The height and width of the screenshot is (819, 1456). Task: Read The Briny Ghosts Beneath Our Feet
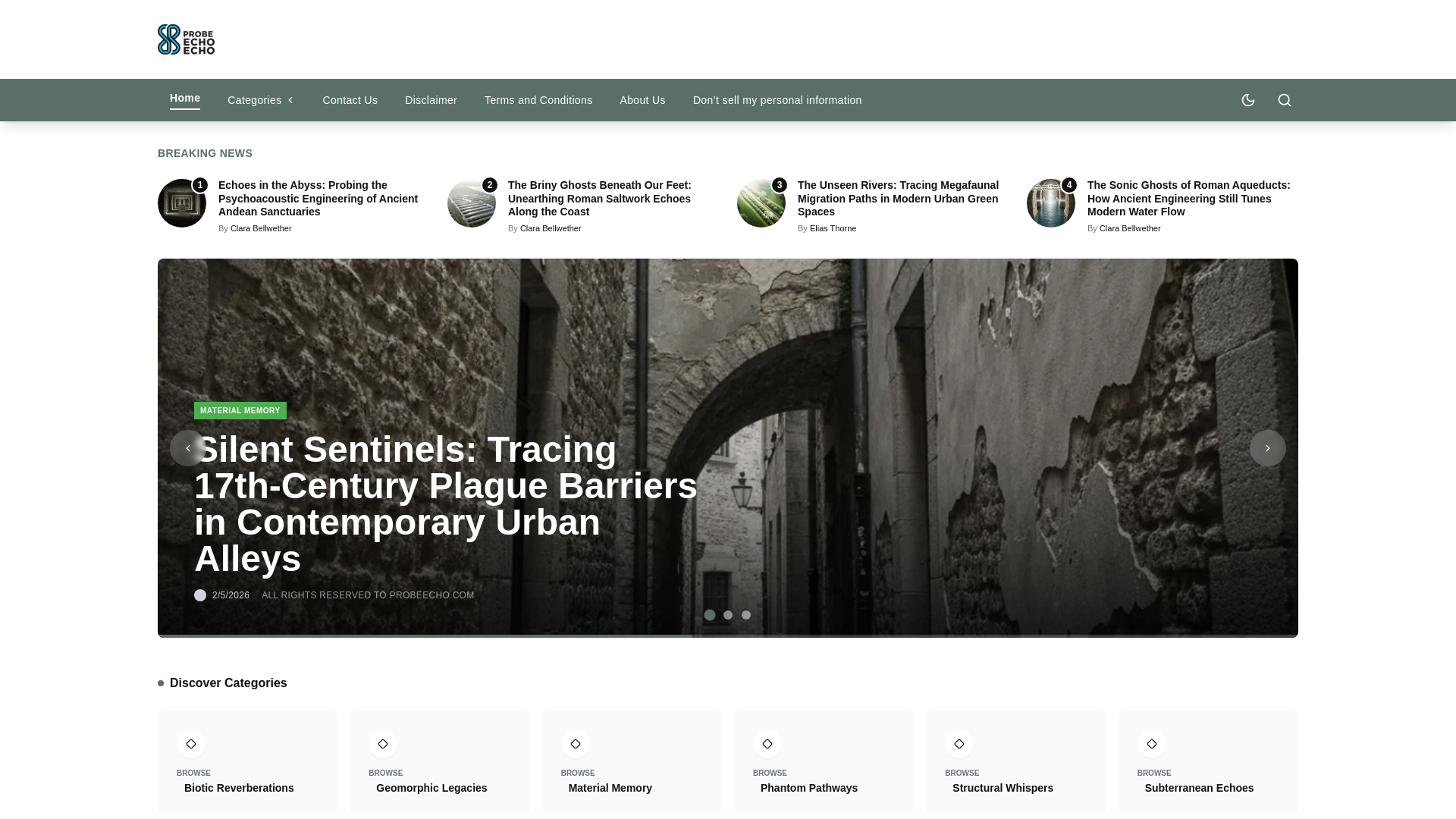pos(600,199)
